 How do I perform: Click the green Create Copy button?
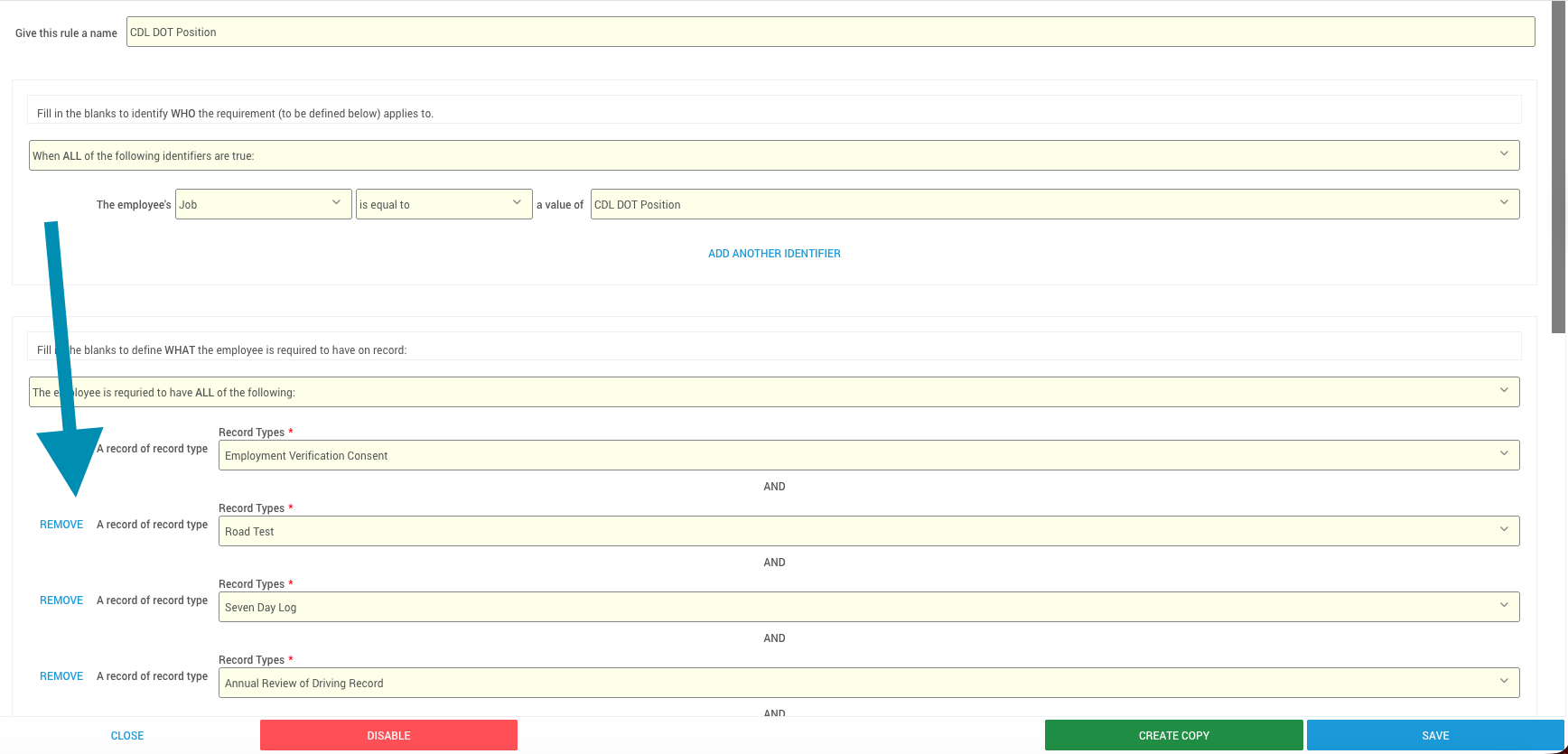(1173, 735)
